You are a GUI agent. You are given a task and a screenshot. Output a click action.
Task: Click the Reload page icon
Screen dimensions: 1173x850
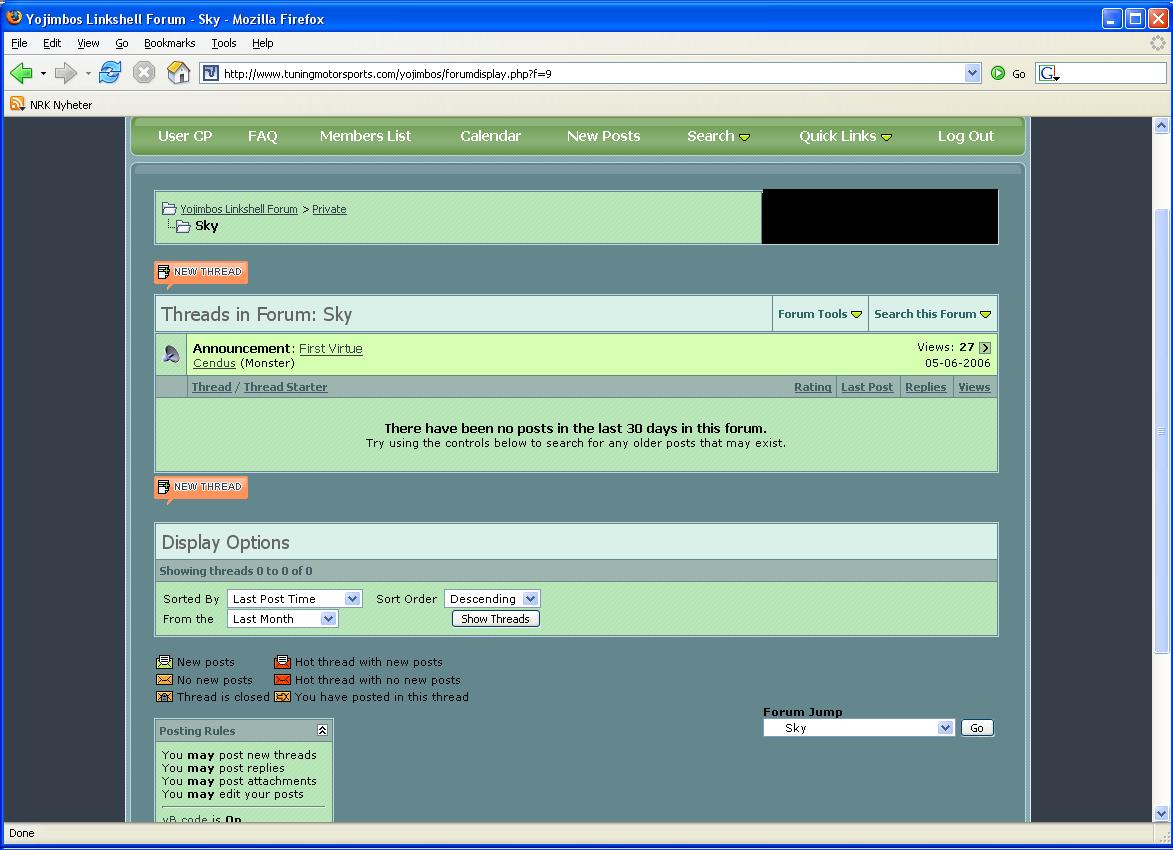click(x=110, y=73)
